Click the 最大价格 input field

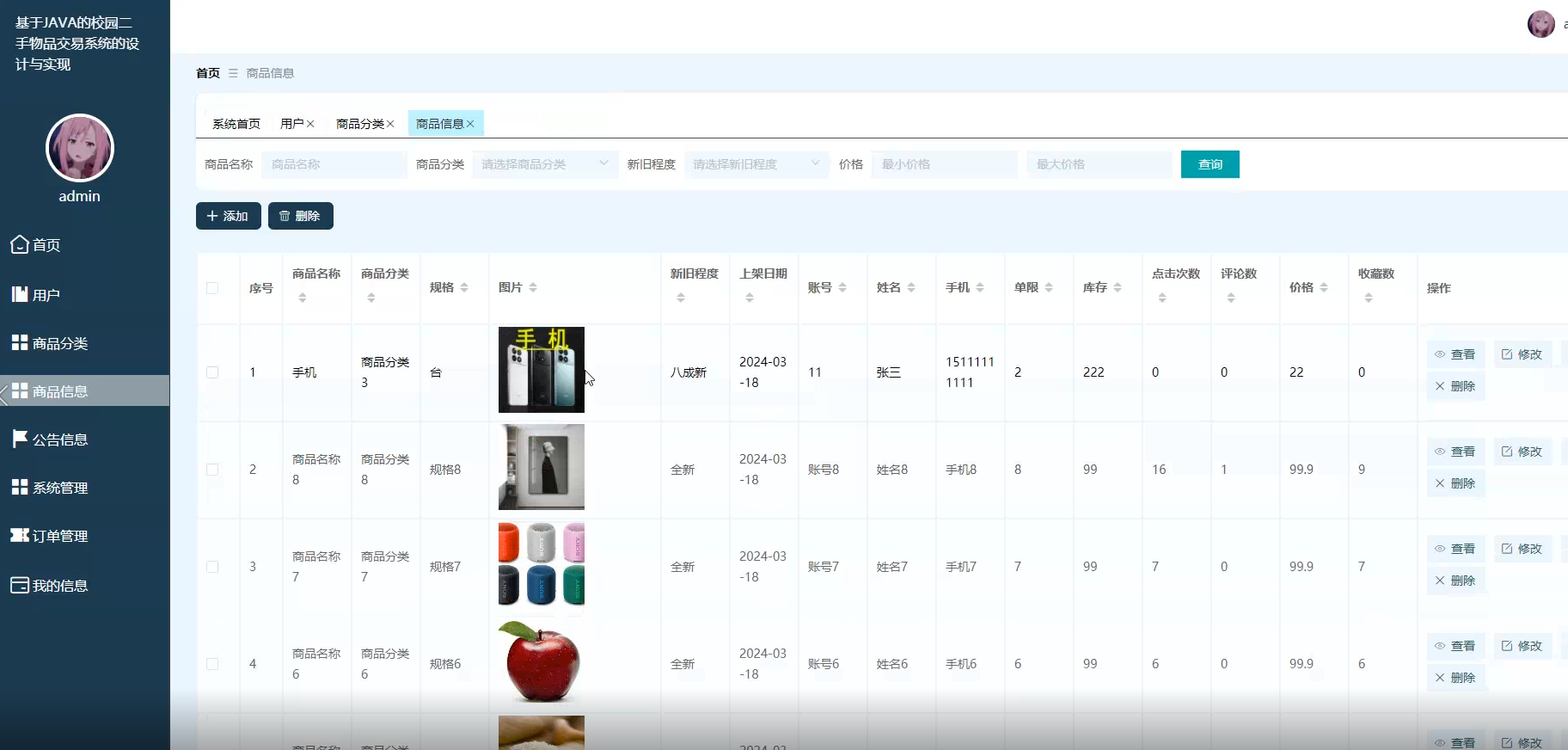coord(1099,164)
